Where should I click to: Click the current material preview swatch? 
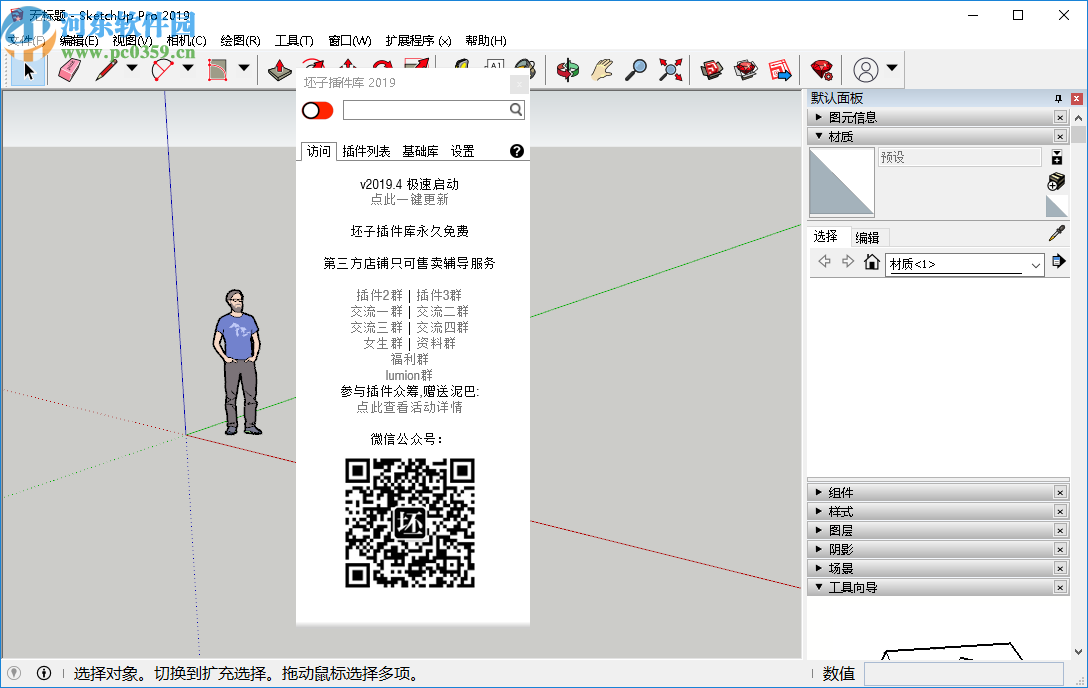[x=841, y=181]
